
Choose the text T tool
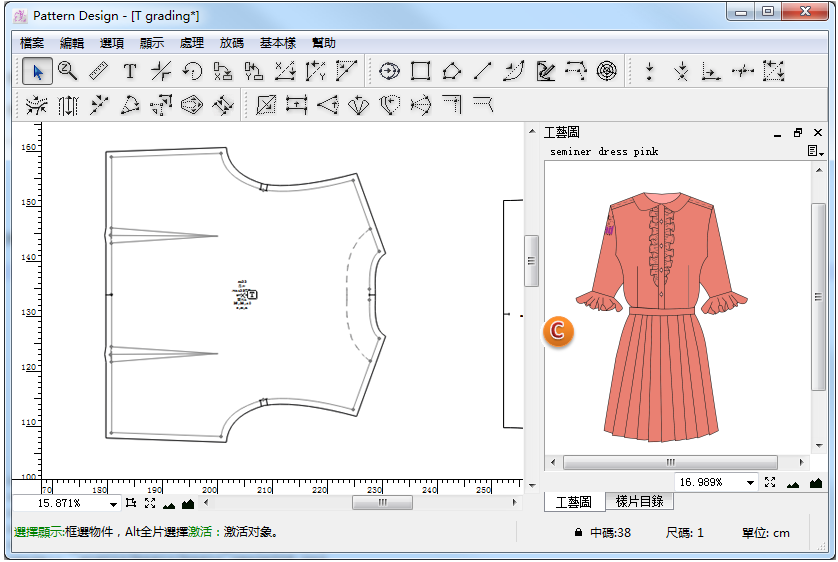[x=129, y=71]
